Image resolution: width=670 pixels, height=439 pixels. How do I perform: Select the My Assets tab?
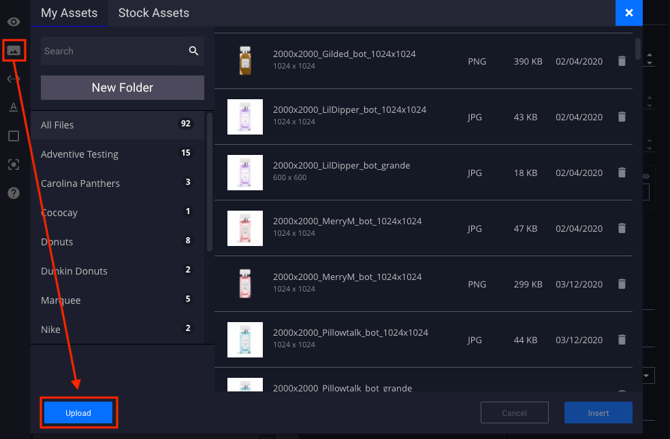pyautogui.click(x=69, y=13)
